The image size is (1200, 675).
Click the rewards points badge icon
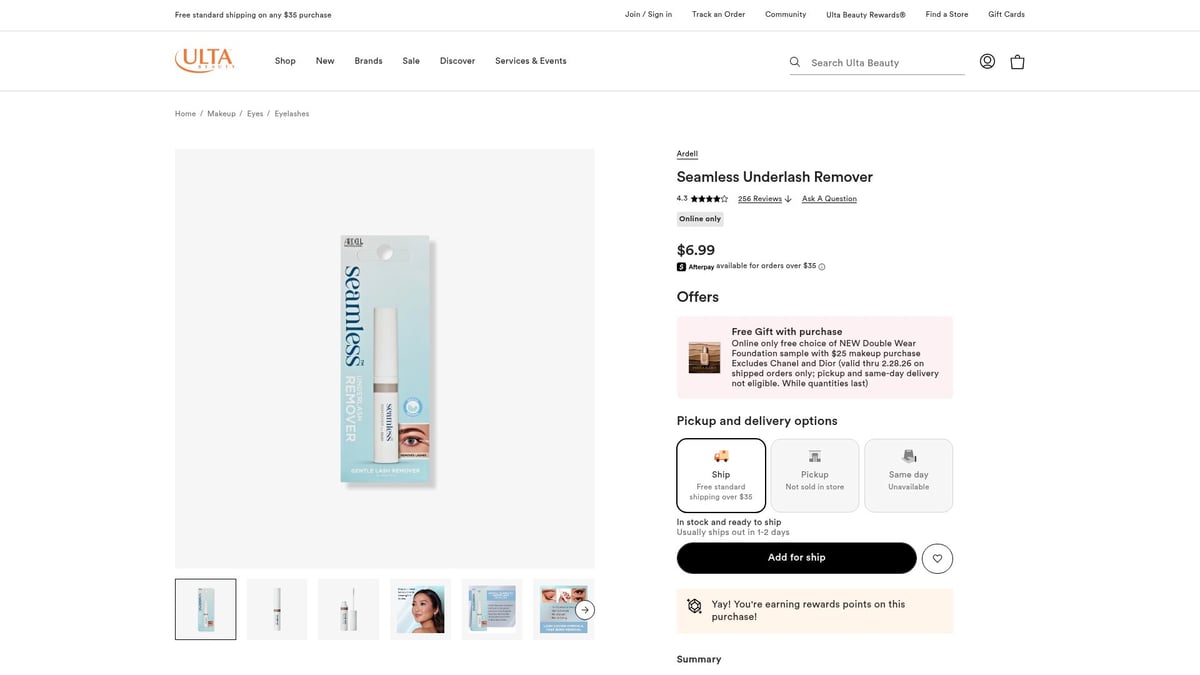pyautogui.click(x=694, y=606)
